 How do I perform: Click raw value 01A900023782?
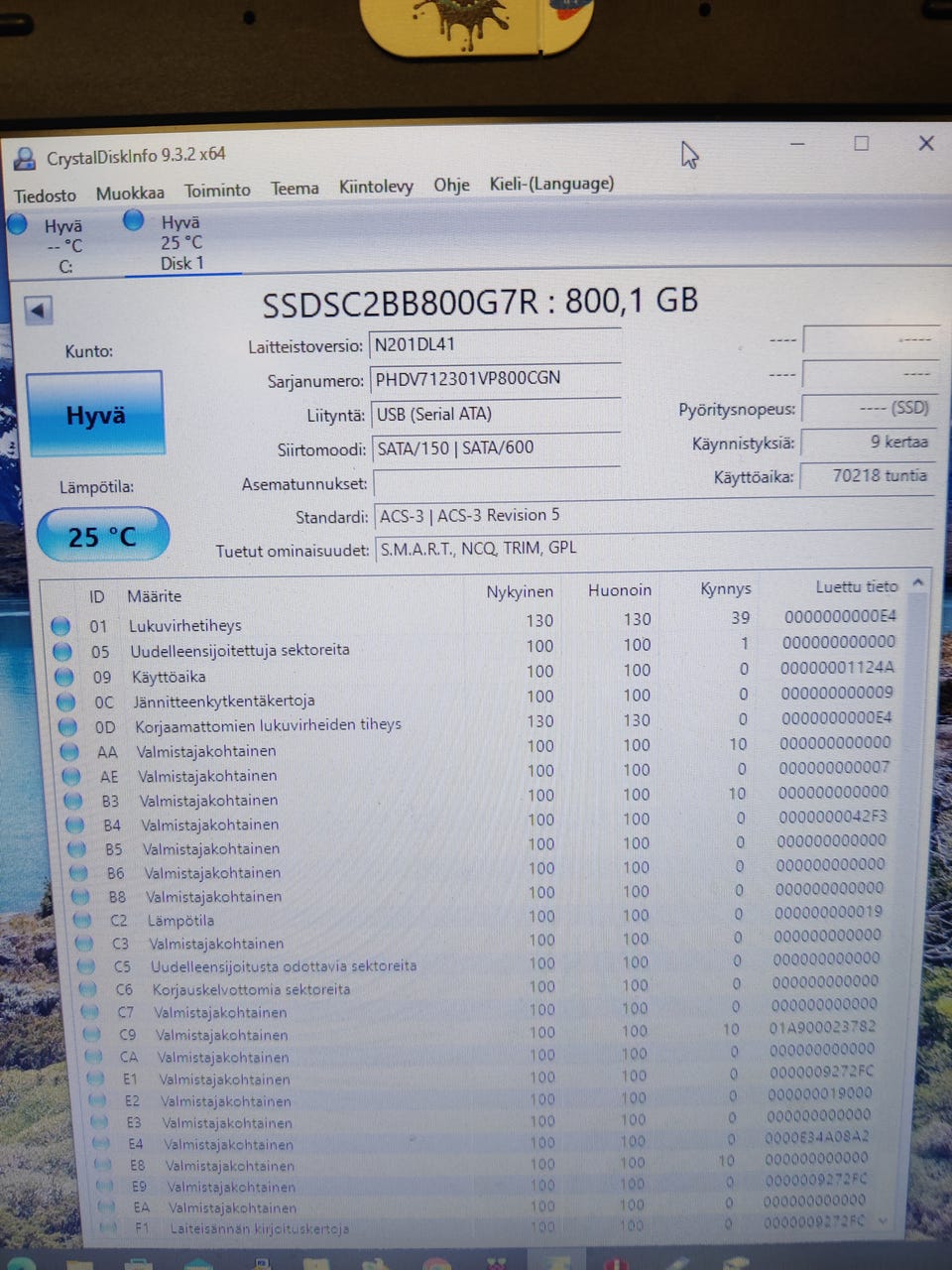tap(823, 1027)
